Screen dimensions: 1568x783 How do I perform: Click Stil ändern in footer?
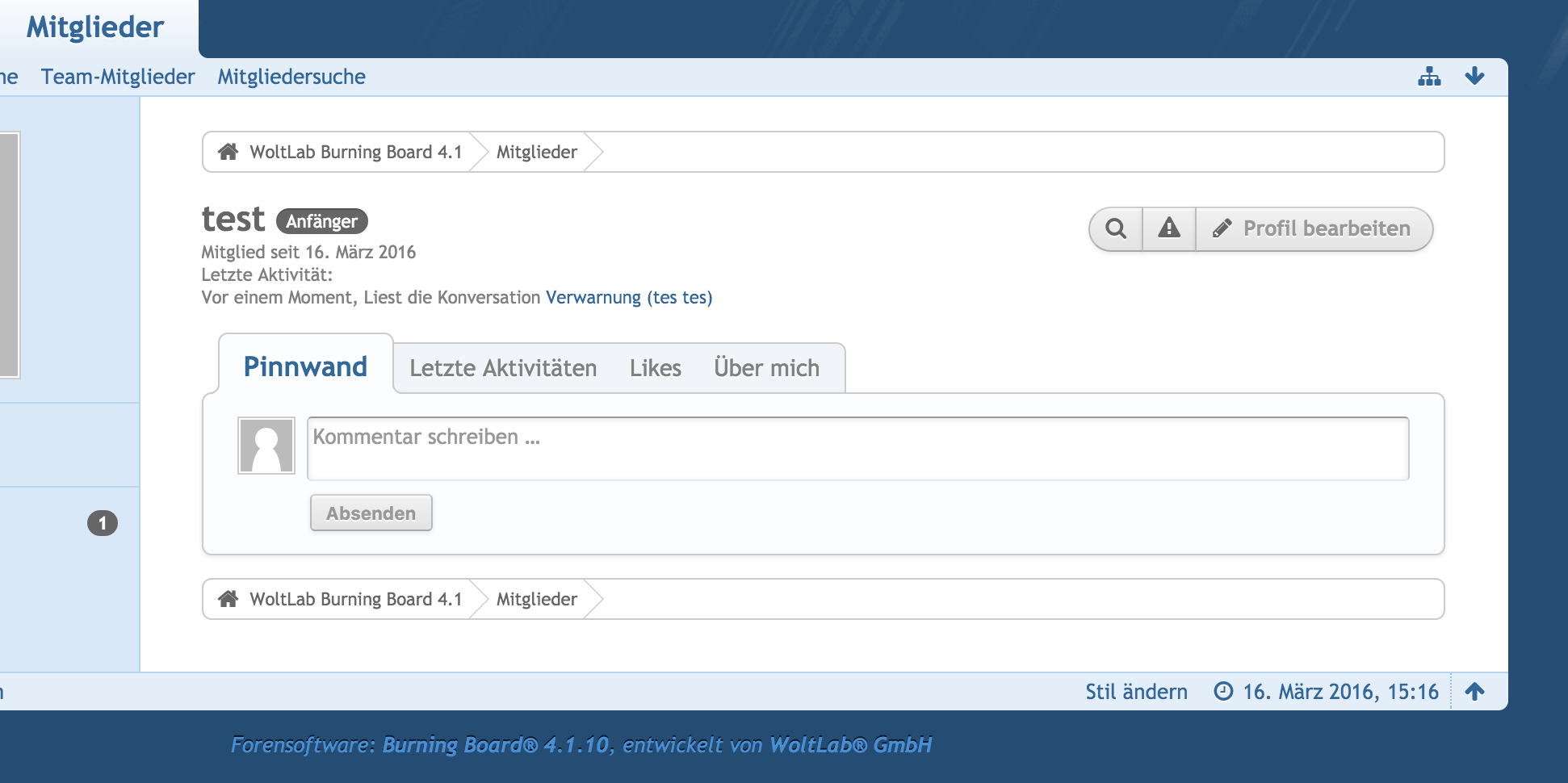[x=1136, y=692]
